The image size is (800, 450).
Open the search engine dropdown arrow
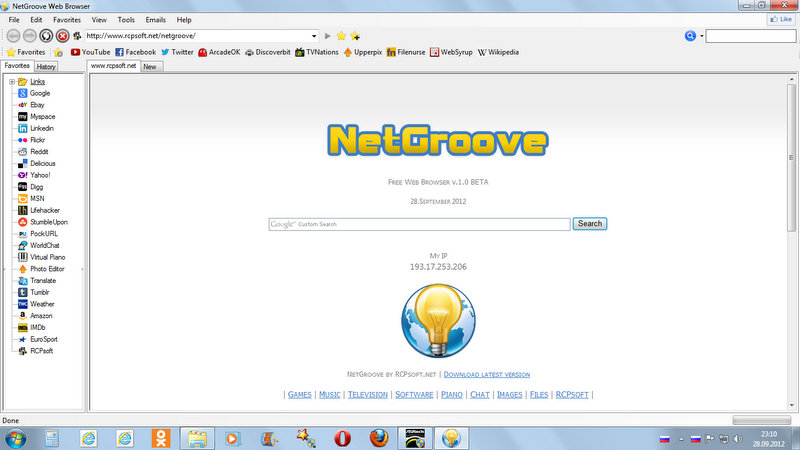click(x=702, y=36)
